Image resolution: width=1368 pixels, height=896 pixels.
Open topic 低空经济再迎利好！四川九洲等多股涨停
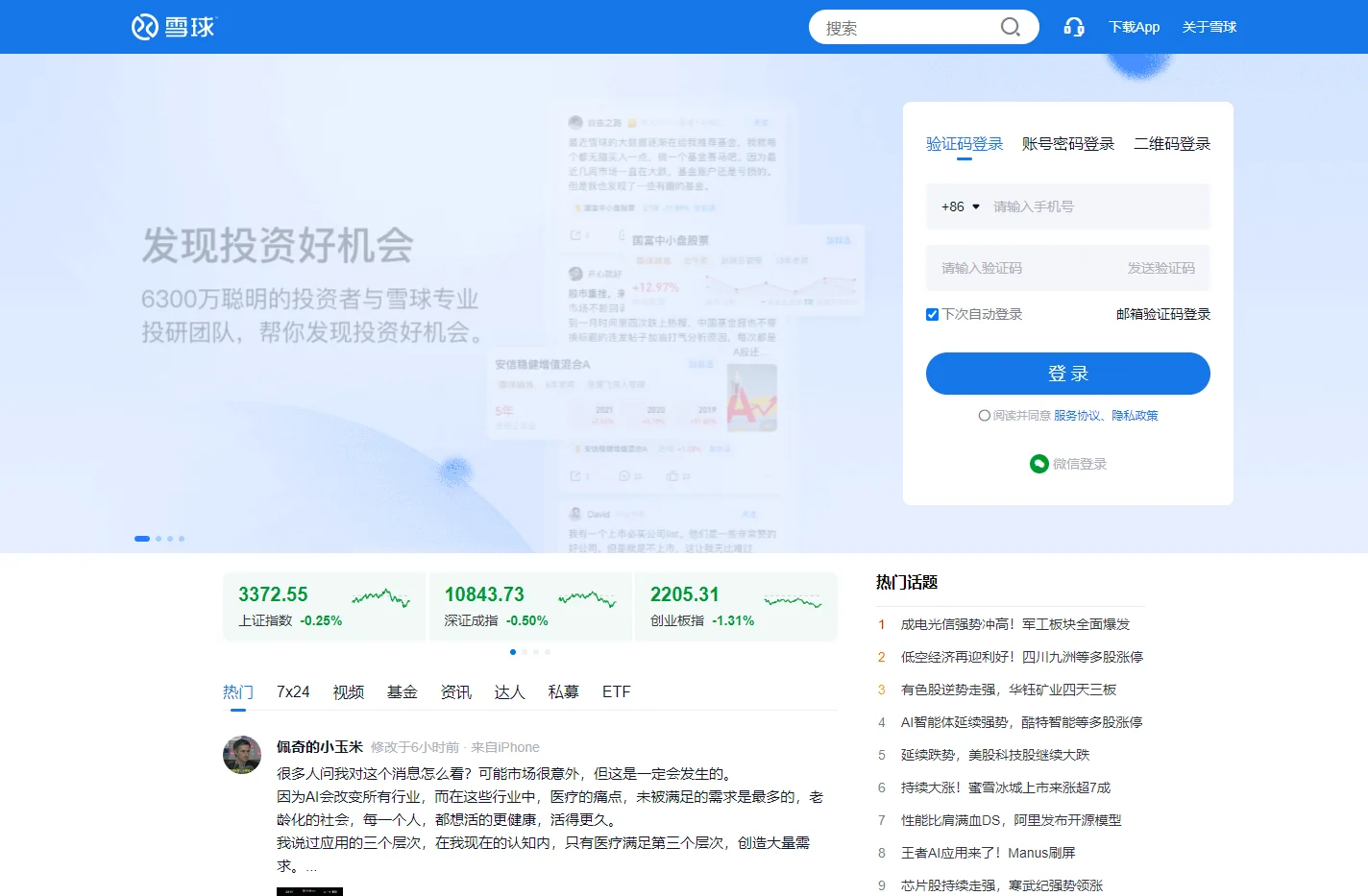click(1022, 657)
